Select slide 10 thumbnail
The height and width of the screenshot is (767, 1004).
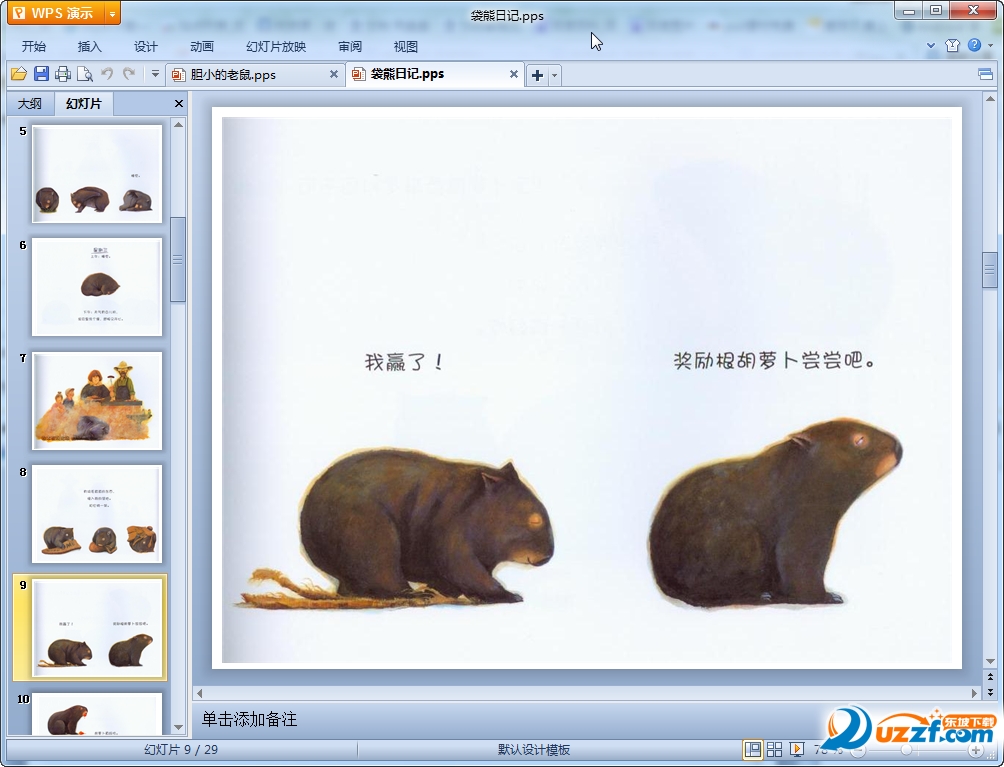coord(97,713)
